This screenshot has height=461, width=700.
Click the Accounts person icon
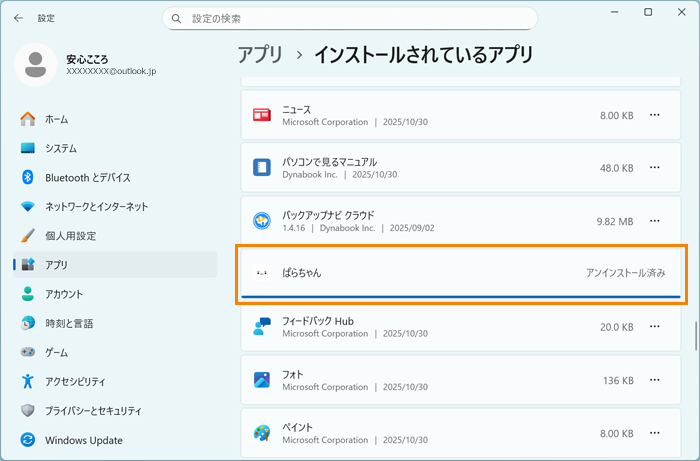pyautogui.click(x=28, y=294)
